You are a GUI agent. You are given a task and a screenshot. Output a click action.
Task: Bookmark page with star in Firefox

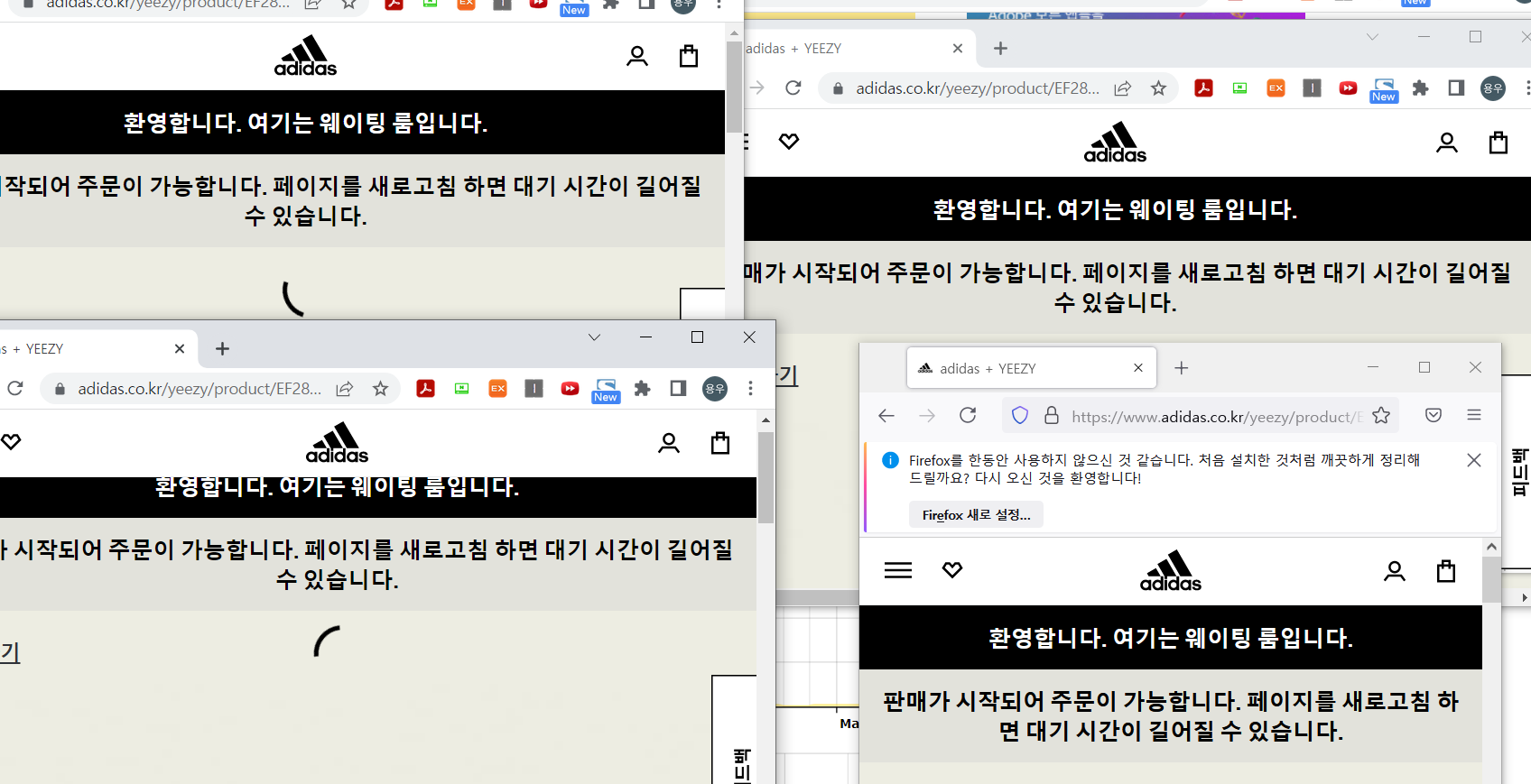pos(1381,415)
